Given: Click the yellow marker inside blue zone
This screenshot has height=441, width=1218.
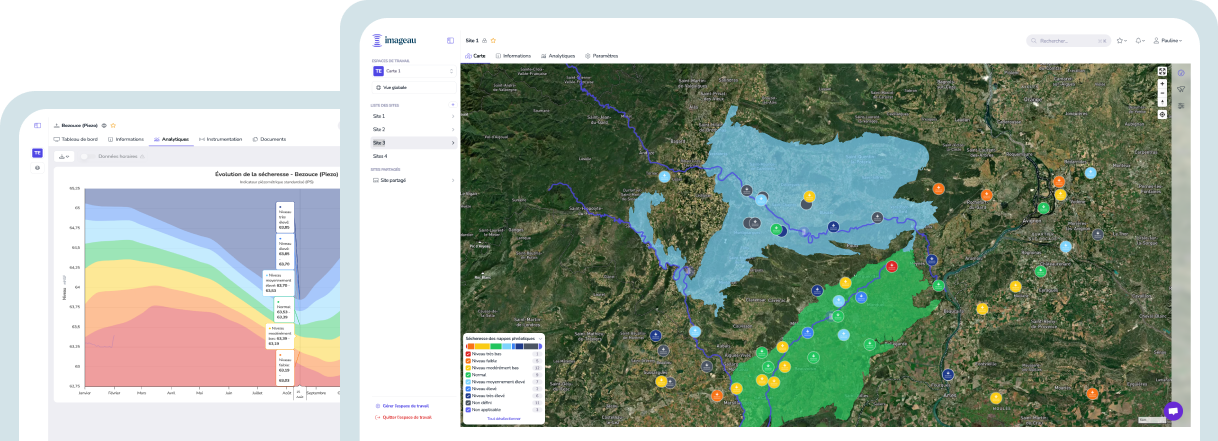Looking at the screenshot, I should coord(810,196).
